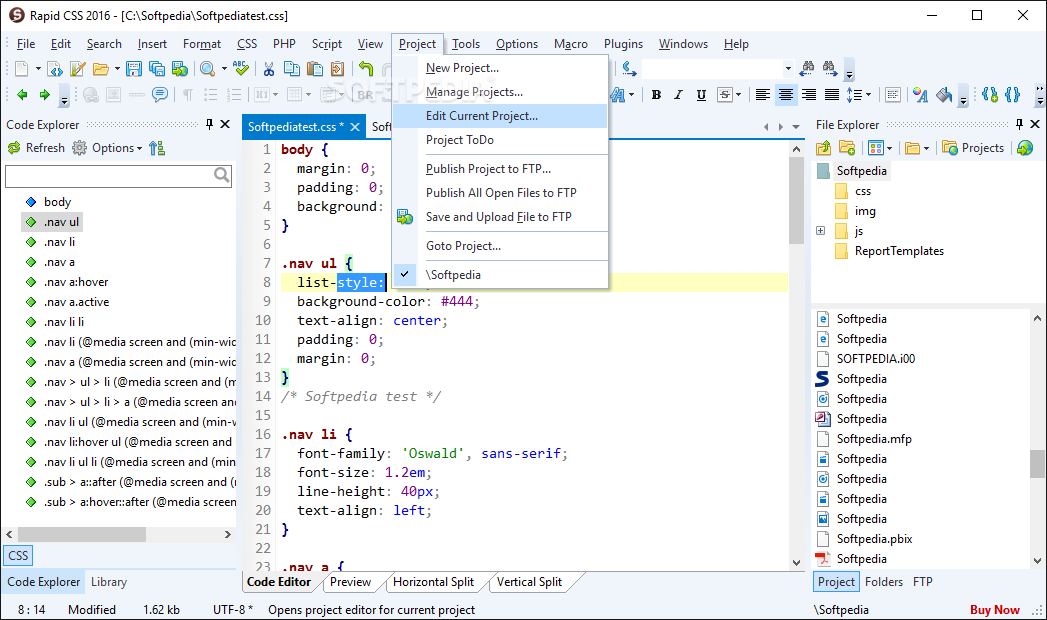The width and height of the screenshot is (1047, 620).
Task: Click the Save floppy disk icon
Action: pyautogui.click(x=134, y=69)
